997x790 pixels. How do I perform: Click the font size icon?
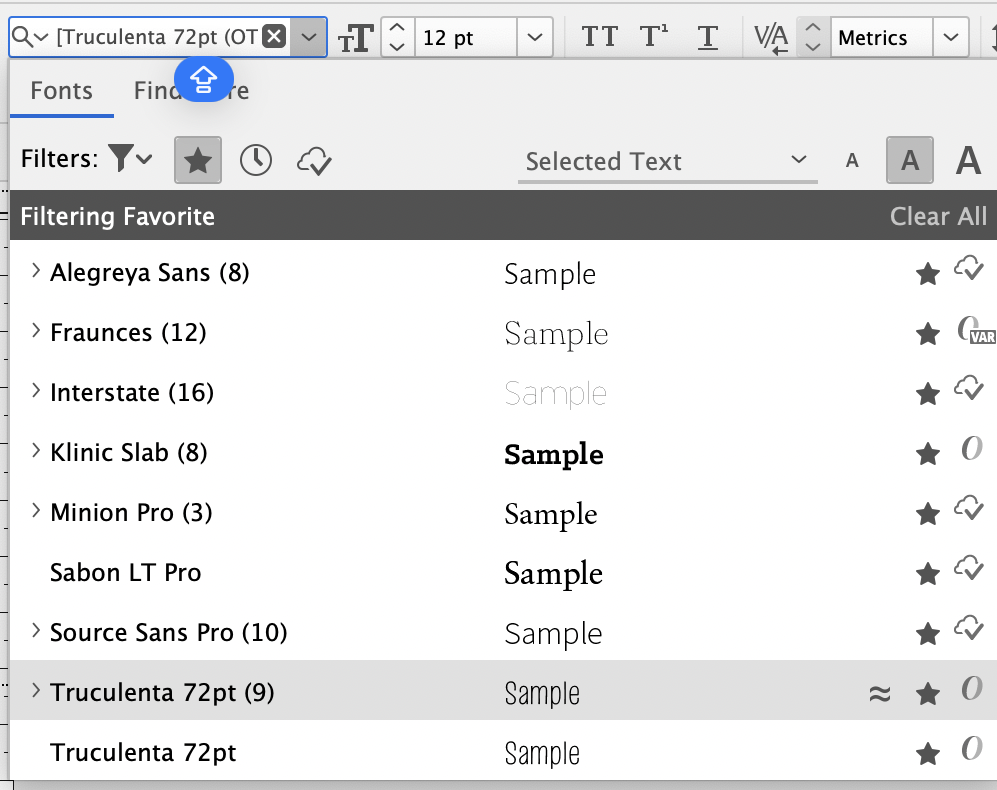(355, 38)
